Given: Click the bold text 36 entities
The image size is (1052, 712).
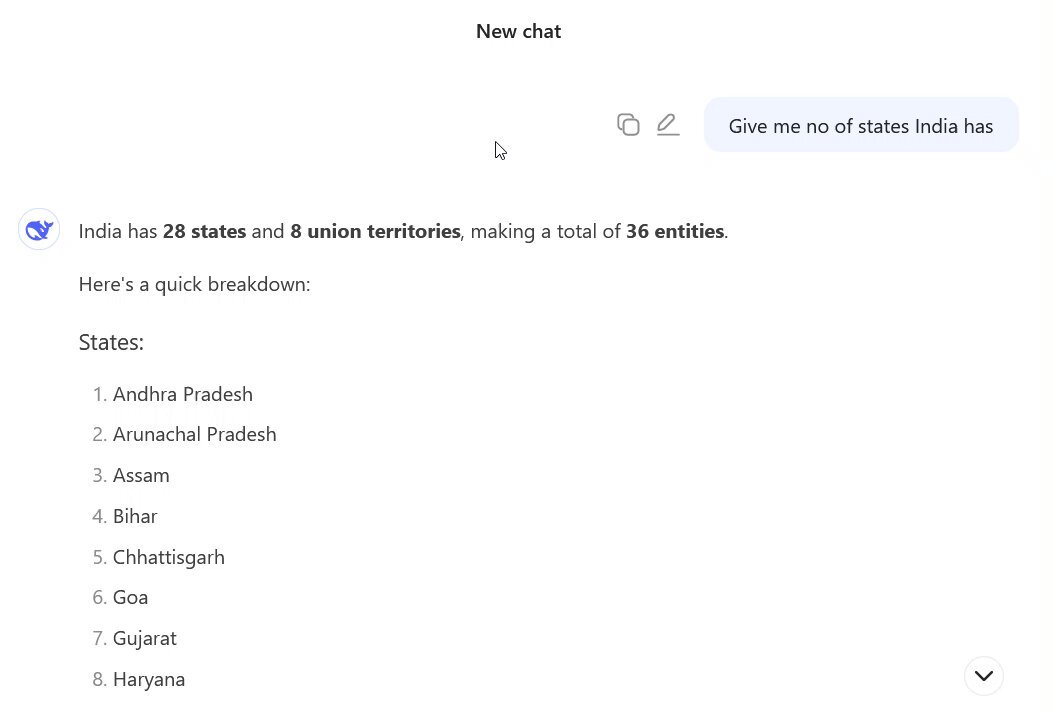Looking at the screenshot, I should point(675,232).
